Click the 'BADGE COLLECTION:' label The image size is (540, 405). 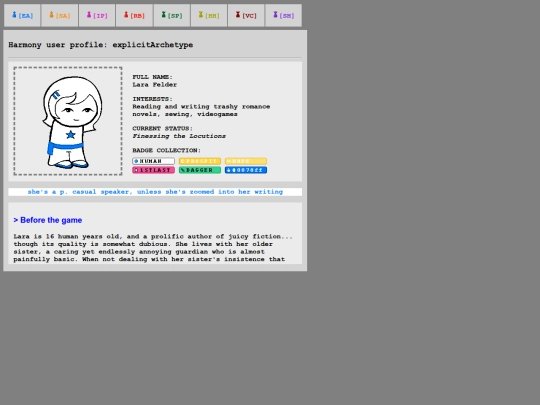pyautogui.click(x=166, y=150)
